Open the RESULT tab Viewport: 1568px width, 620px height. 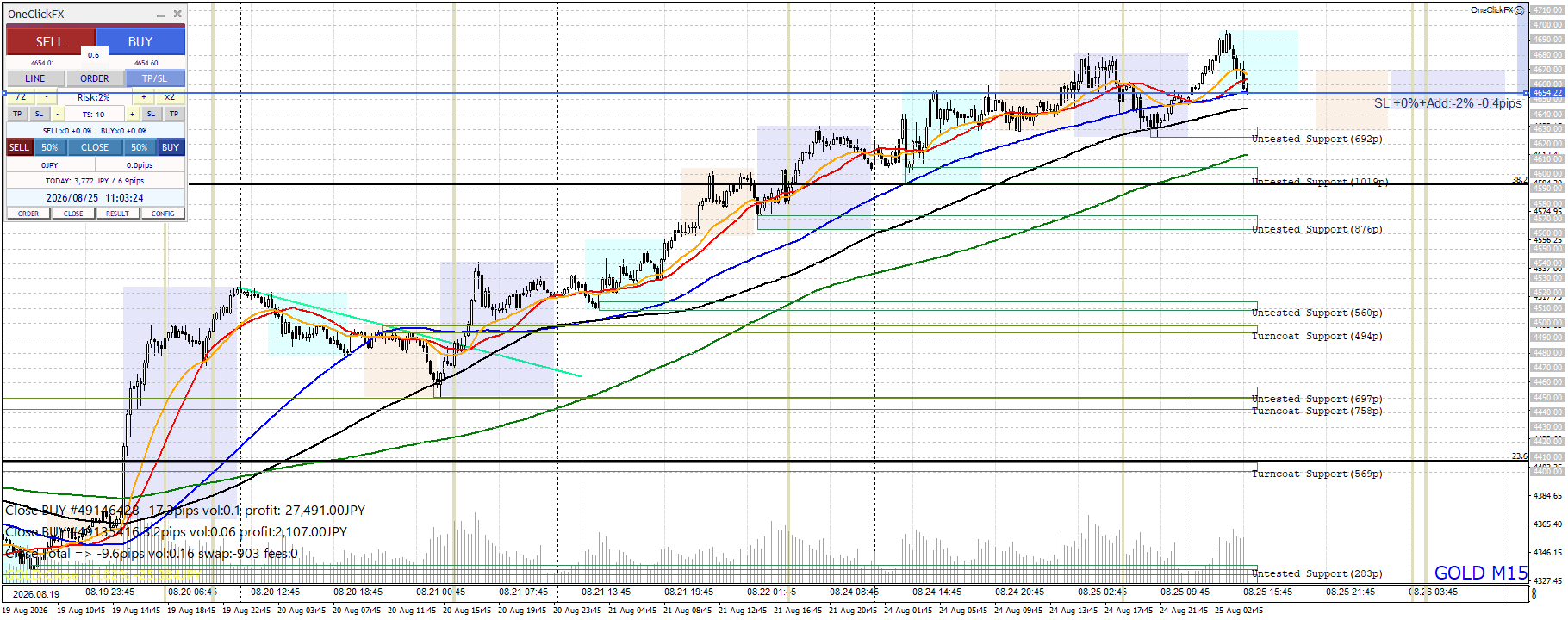pos(118,214)
